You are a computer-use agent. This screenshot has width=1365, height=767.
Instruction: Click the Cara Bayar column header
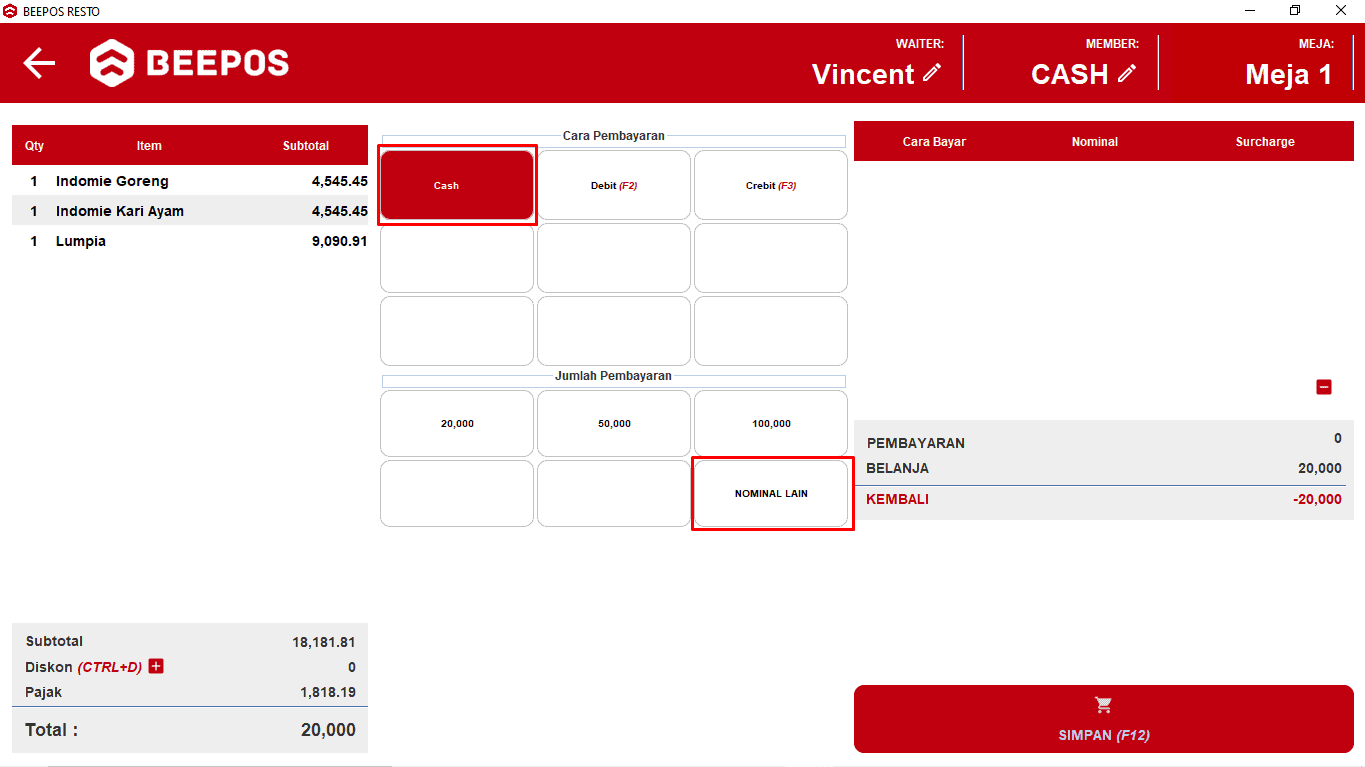click(934, 142)
